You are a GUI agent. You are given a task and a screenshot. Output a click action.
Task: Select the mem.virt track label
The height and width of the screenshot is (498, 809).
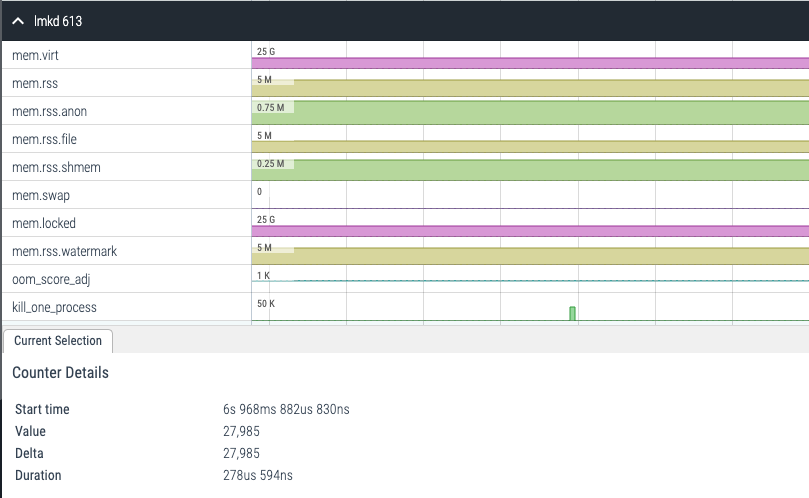point(35,55)
